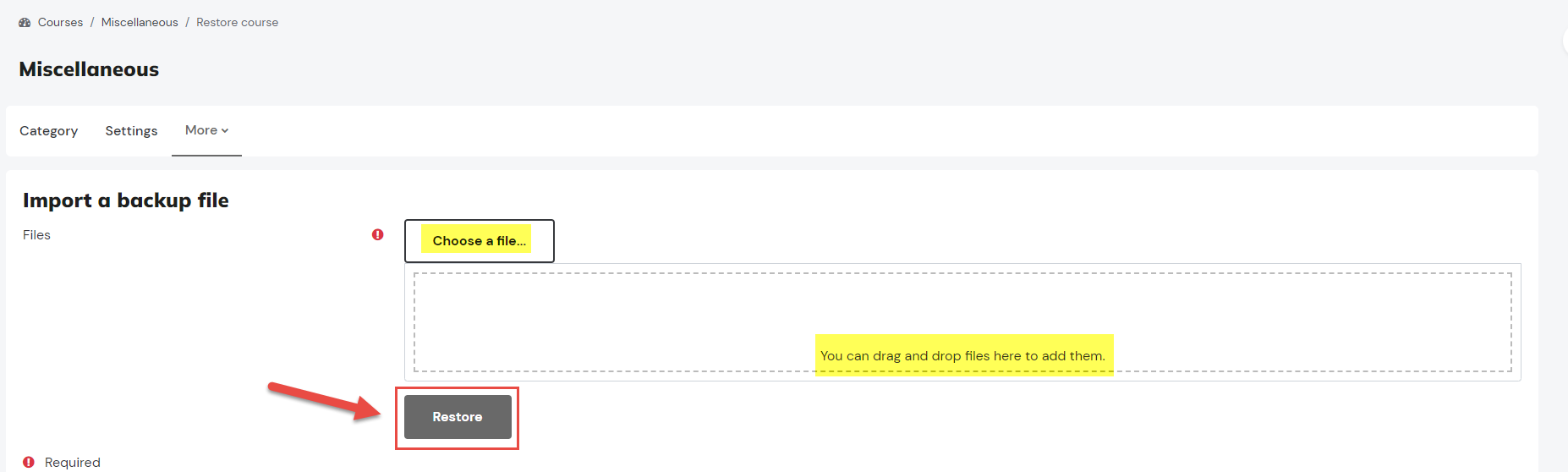The image size is (1568, 472).
Task: Click the drag and drop files hint text
Action: tap(962, 356)
